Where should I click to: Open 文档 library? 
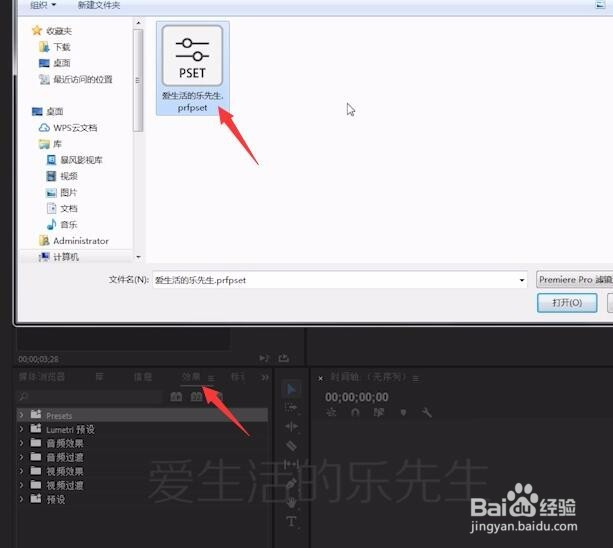[62, 208]
